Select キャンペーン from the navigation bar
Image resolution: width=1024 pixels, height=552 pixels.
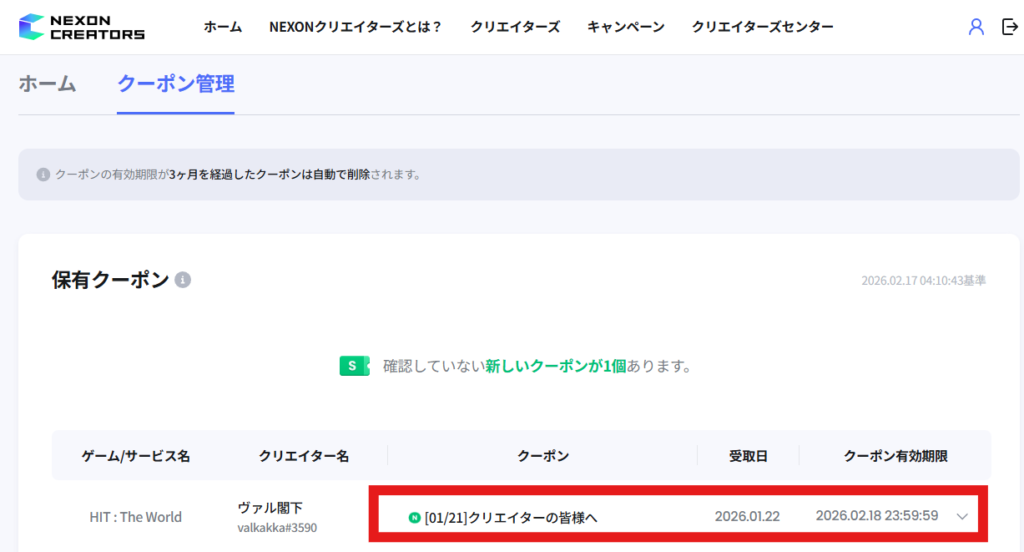tap(626, 27)
